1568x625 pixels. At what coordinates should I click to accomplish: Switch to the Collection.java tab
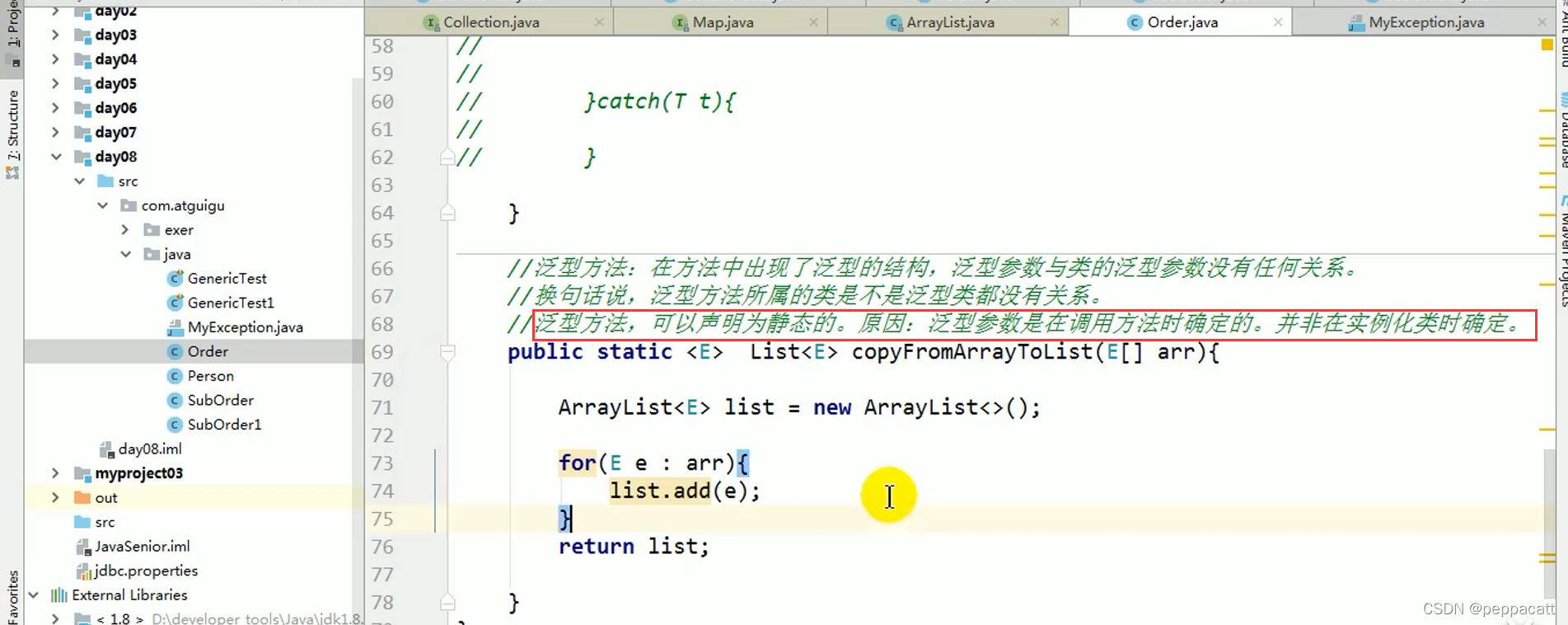coord(491,22)
